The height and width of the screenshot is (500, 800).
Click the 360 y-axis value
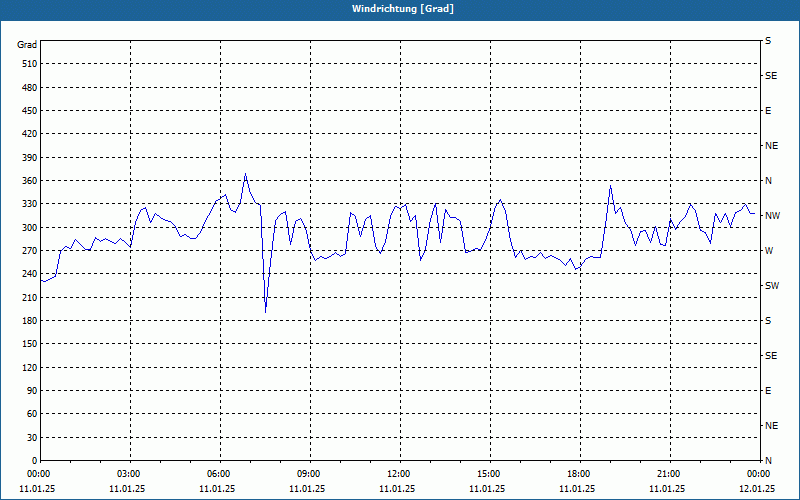[30, 181]
